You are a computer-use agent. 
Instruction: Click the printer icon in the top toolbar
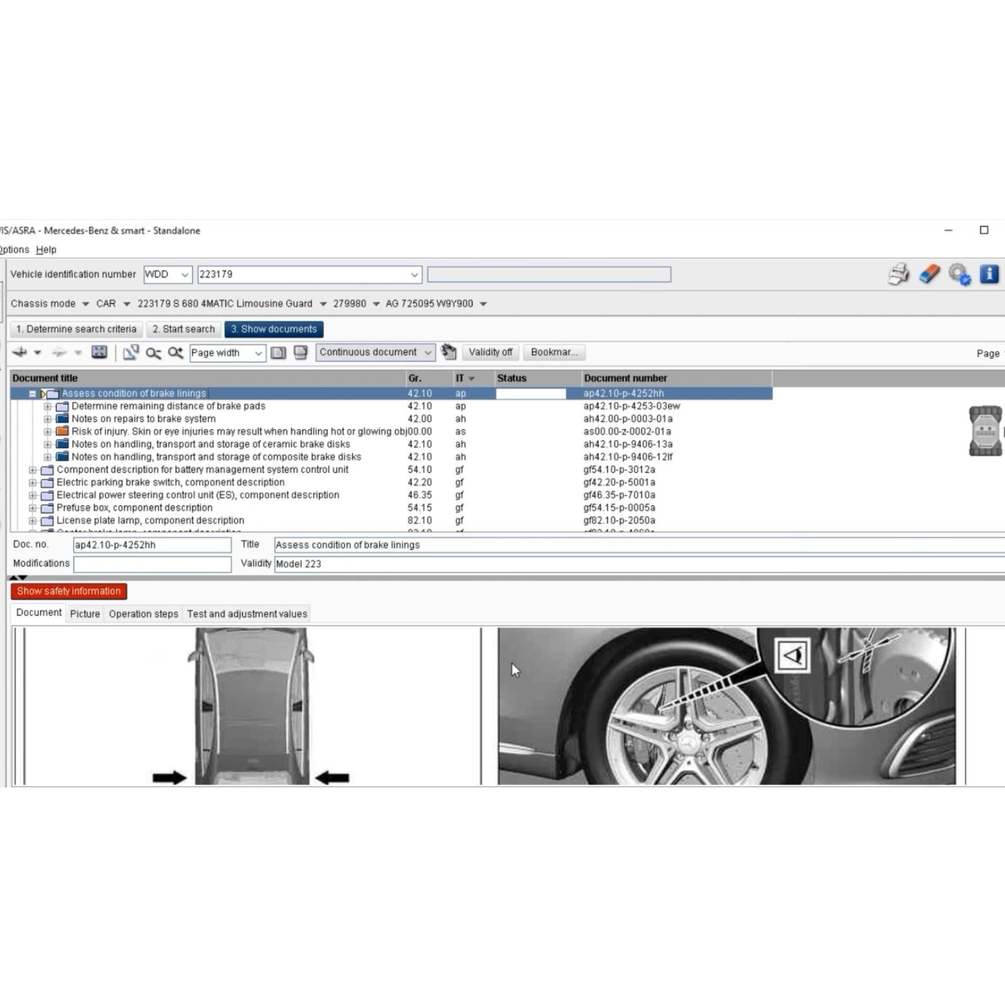pyautogui.click(x=899, y=274)
